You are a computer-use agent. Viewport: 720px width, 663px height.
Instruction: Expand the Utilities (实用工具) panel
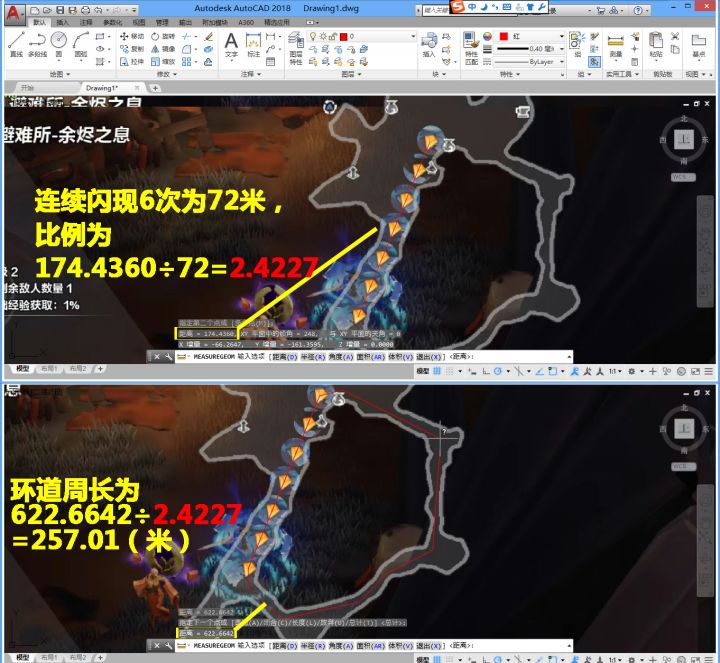(x=622, y=74)
